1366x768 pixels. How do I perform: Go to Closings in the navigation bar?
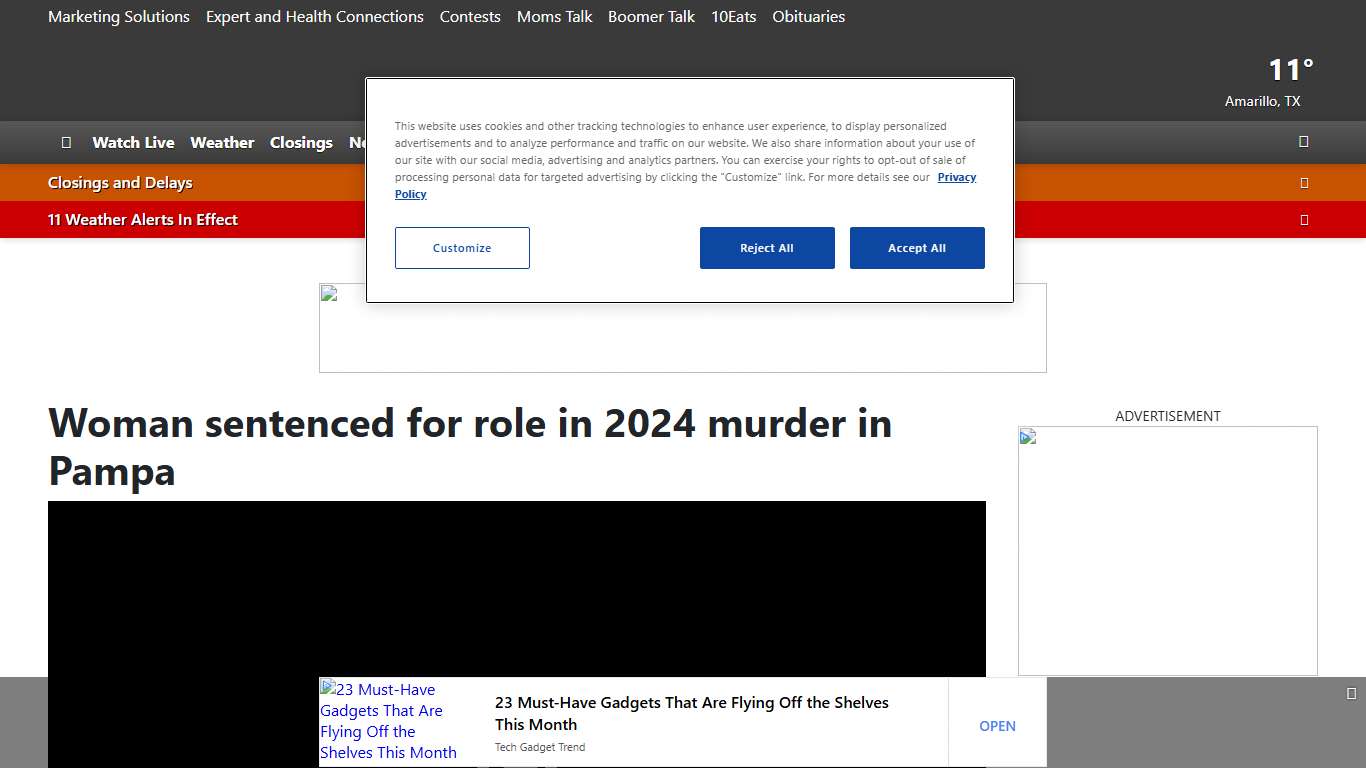[x=301, y=142]
